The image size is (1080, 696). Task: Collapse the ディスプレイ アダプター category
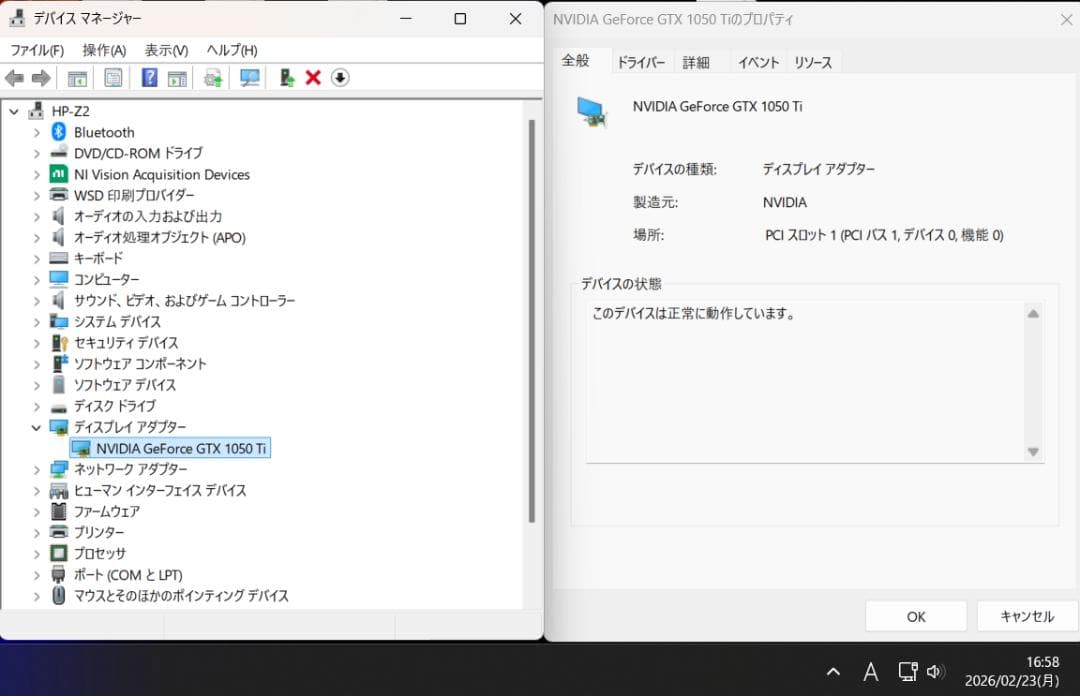pyautogui.click(x=37, y=427)
